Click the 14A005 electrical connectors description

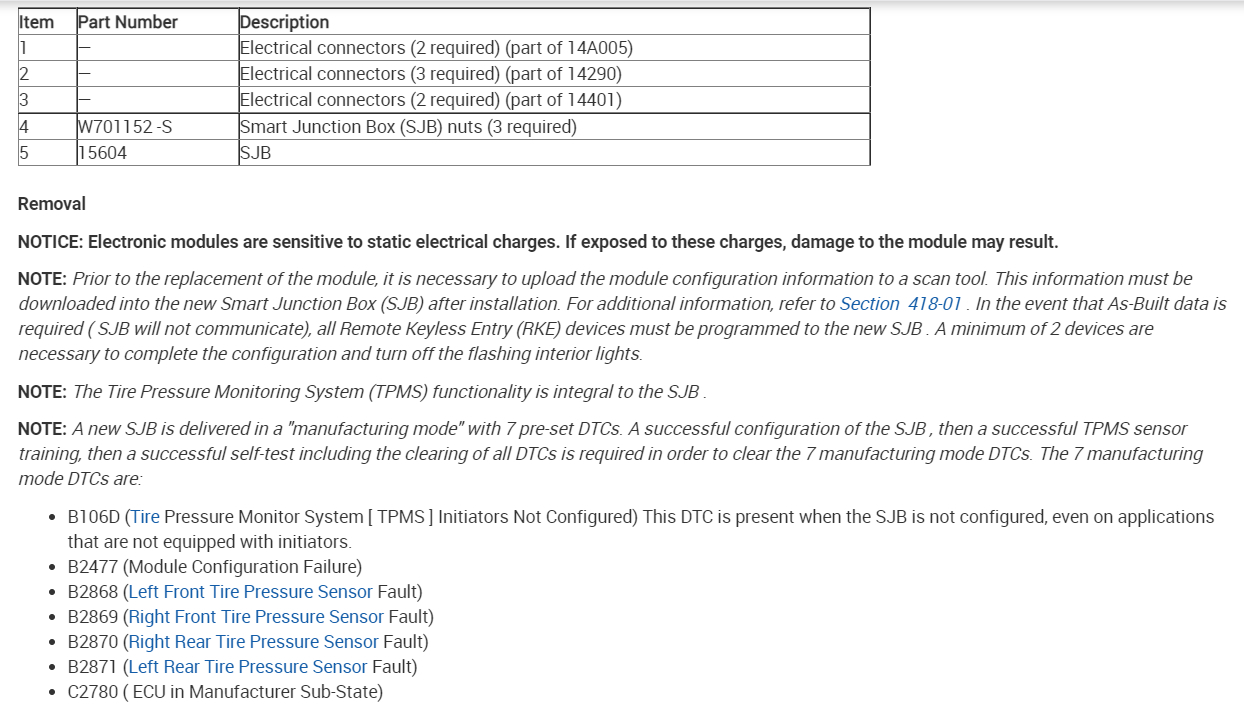[436, 48]
